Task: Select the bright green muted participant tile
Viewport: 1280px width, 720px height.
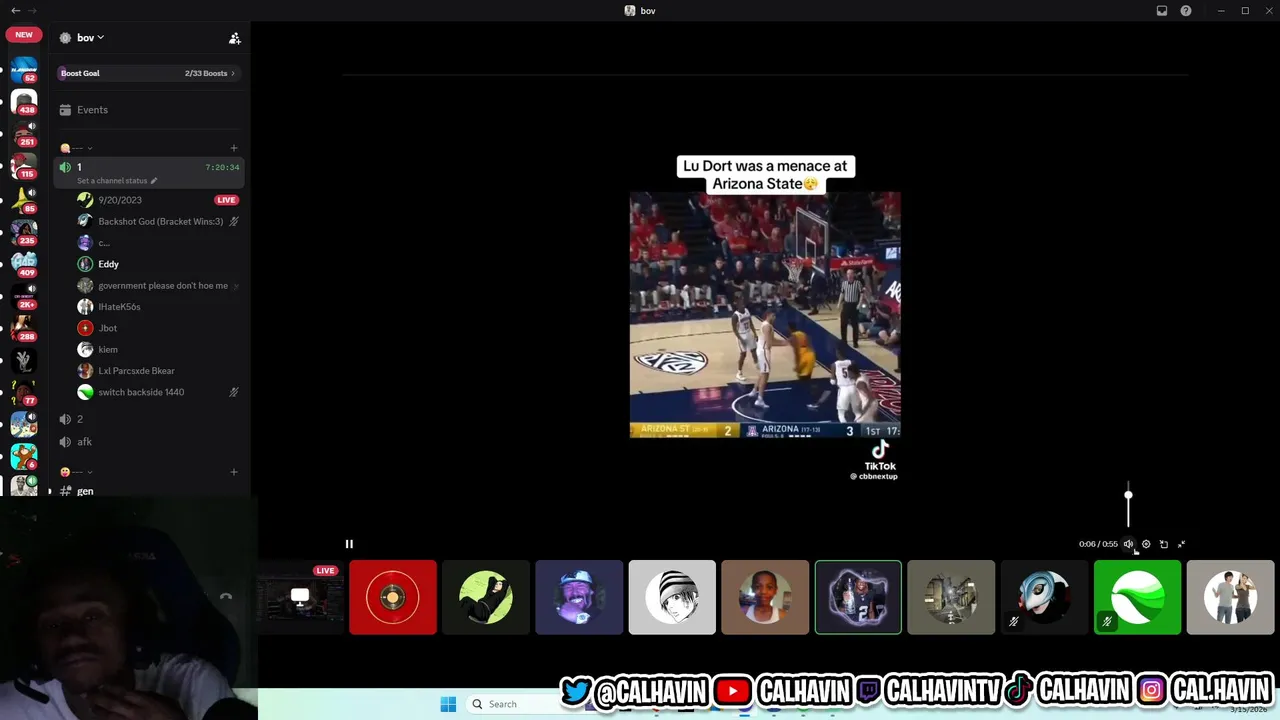Action: (1137, 598)
